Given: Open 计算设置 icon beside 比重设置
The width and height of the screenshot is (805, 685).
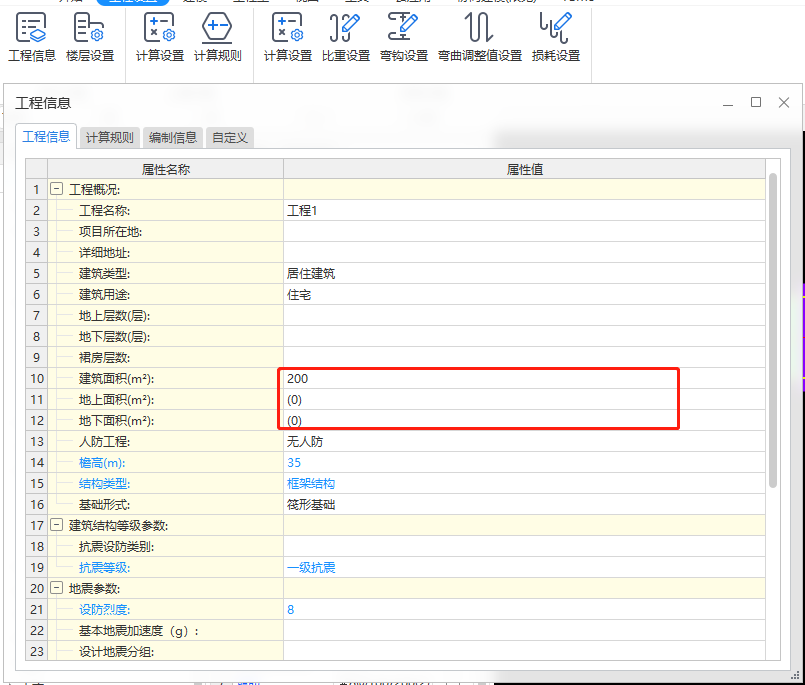Looking at the screenshot, I should pyautogui.click(x=287, y=38).
